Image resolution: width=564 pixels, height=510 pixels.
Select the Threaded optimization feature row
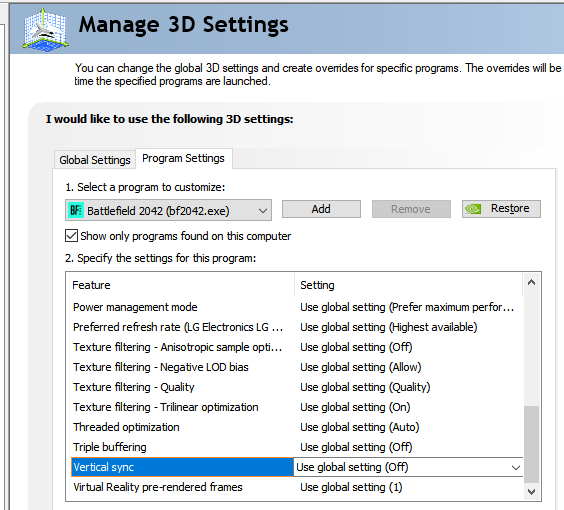[297, 427]
